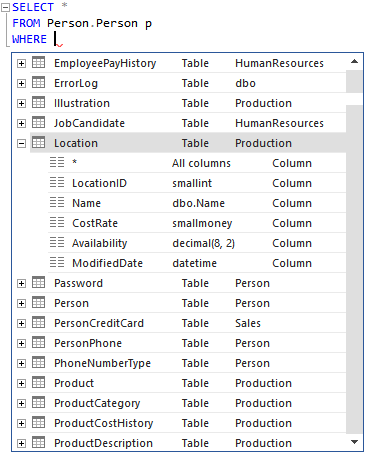Collapse the SELECT statement code region
The image size is (367, 457).
[x=5, y=8]
